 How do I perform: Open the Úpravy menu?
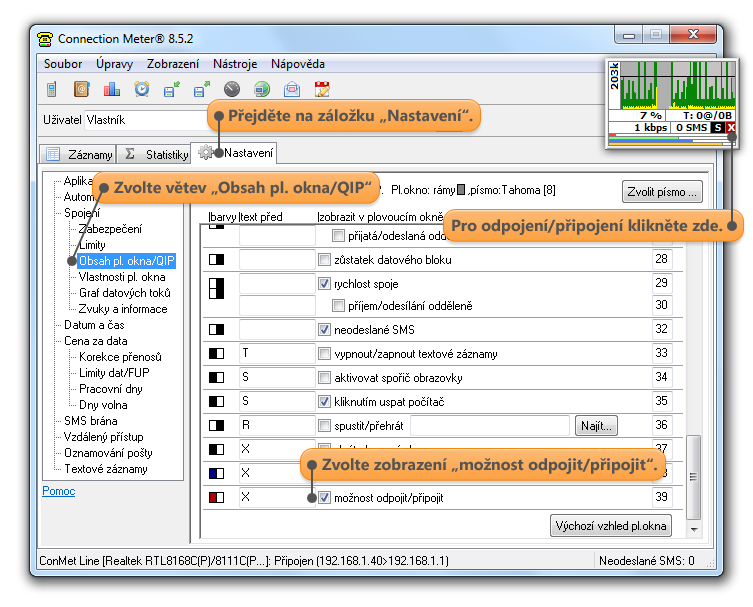pos(114,64)
